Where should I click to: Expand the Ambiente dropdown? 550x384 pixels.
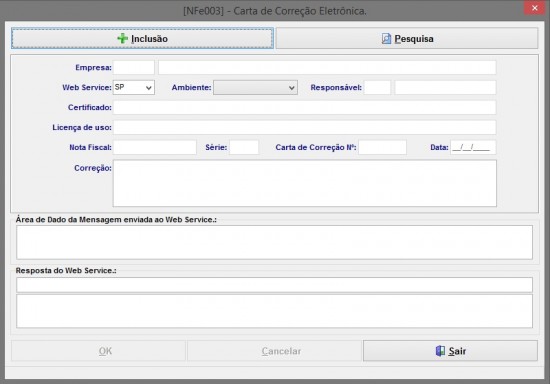pyautogui.click(x=255, y=88)
